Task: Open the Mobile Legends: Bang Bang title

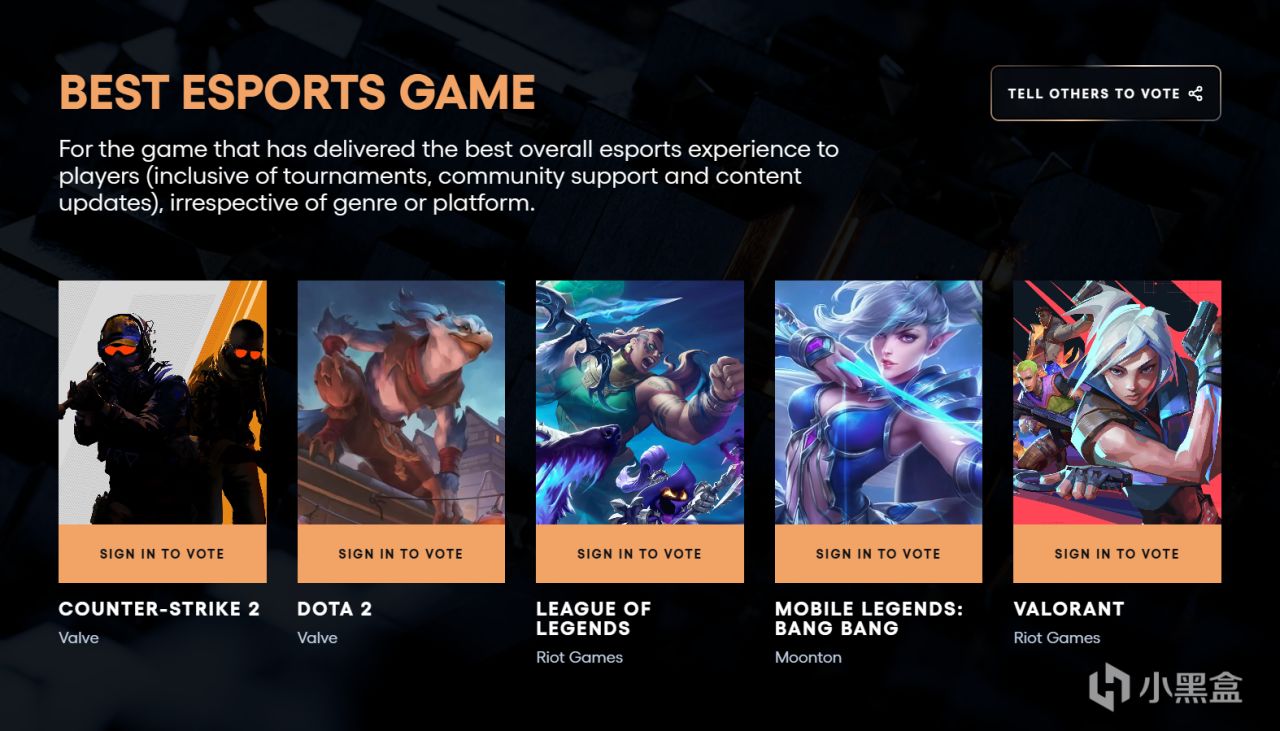Action: point(869,619)
